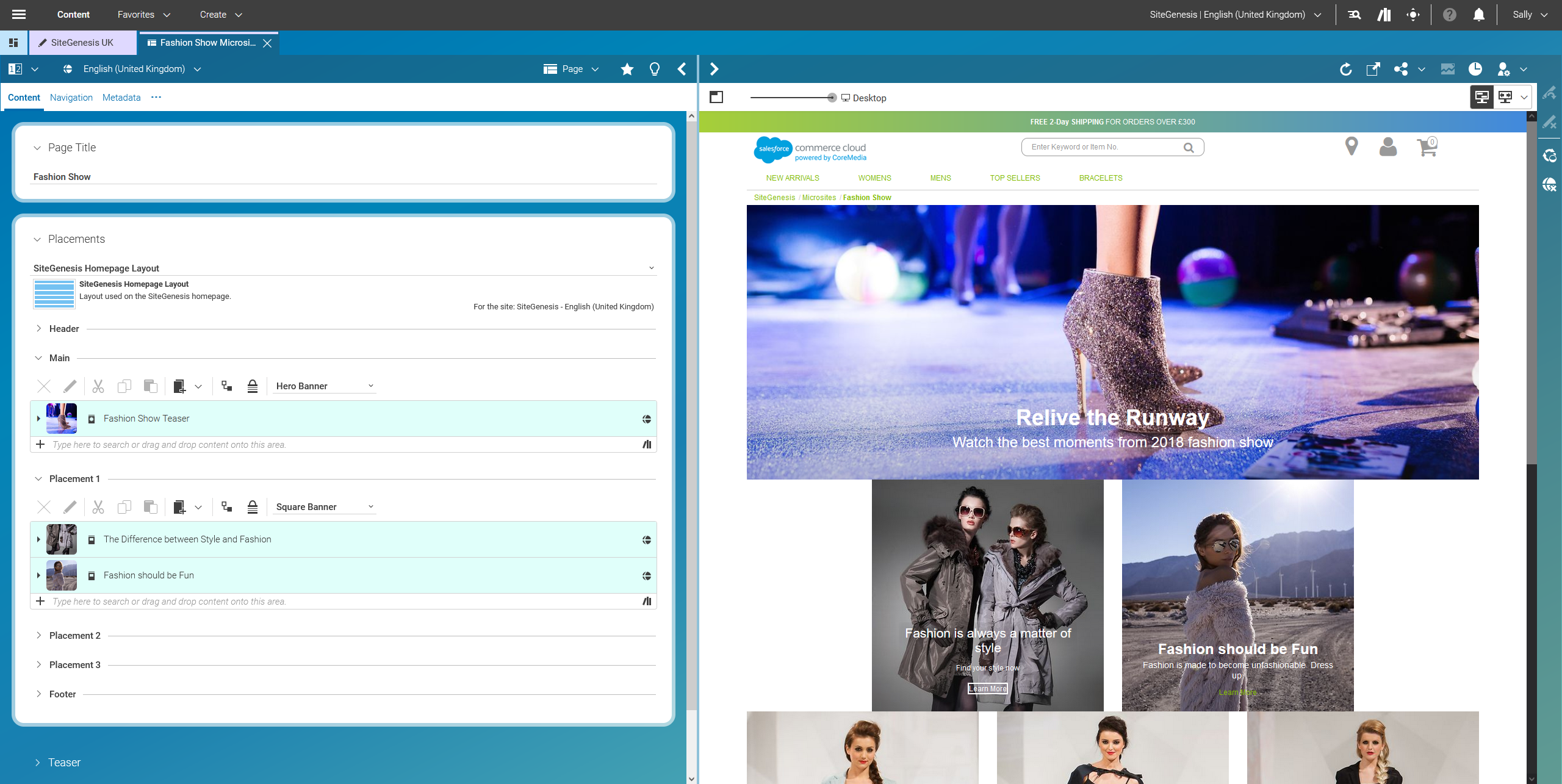Image resolution: width=1562 pixels, height=784 pixels.
Task: Click the globe toggle on the Fashion Show Teaser row
Action: pyautogui.click(x=646, y=419)
